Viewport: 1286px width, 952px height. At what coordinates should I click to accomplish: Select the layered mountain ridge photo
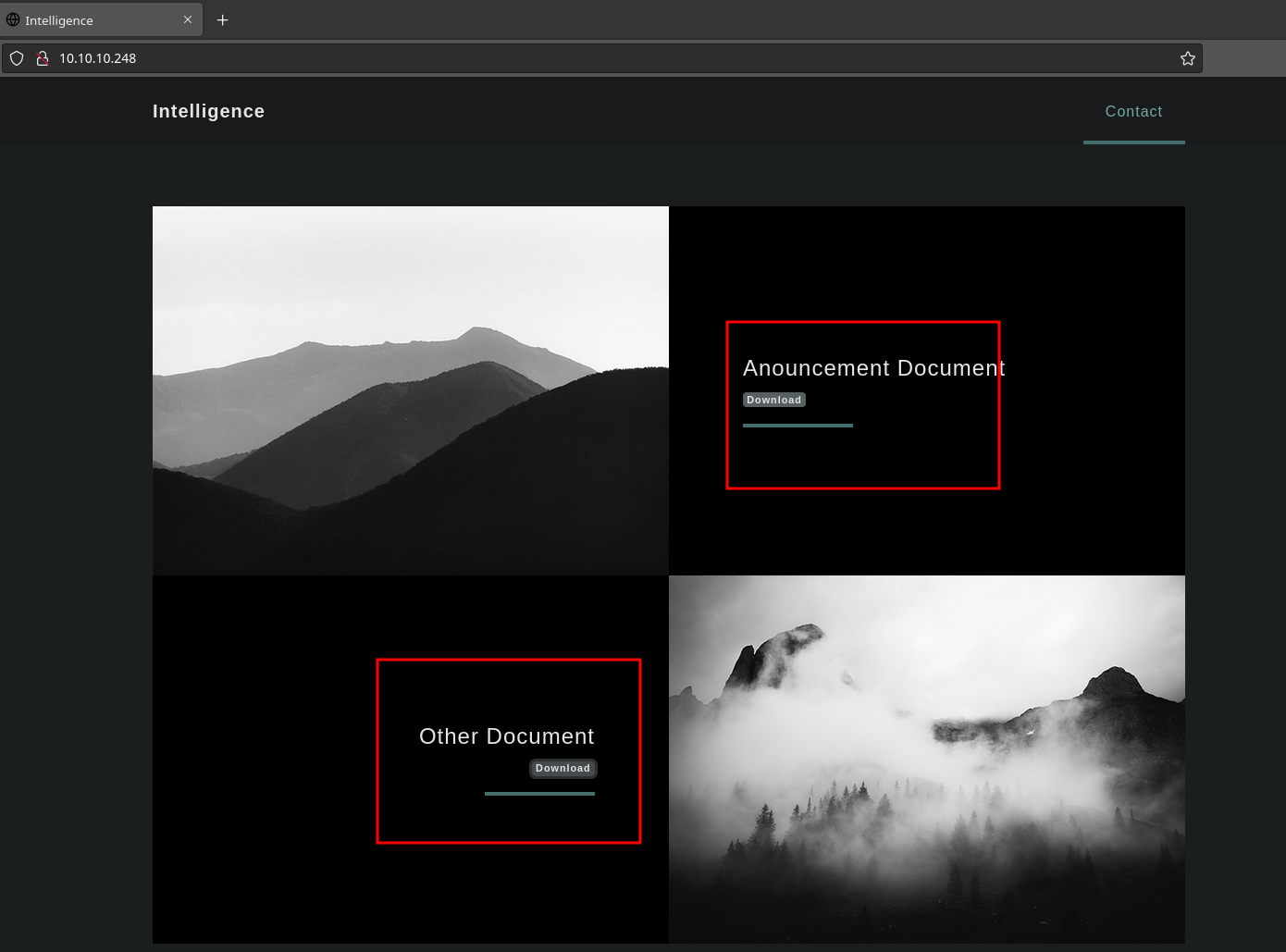(410, 389)
